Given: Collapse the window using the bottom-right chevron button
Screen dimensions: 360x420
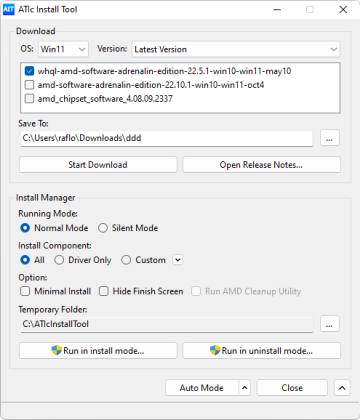Looking at the screenshot, I should (342, 388).
